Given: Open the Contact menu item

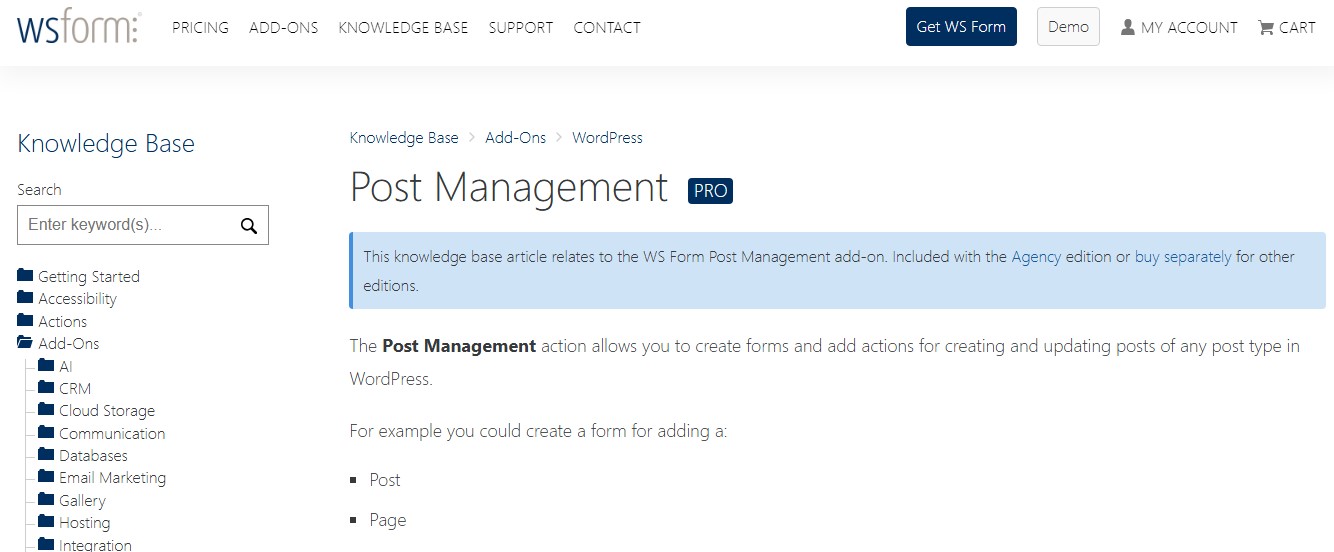Looking at the screenshot, I should pos(607,27).
